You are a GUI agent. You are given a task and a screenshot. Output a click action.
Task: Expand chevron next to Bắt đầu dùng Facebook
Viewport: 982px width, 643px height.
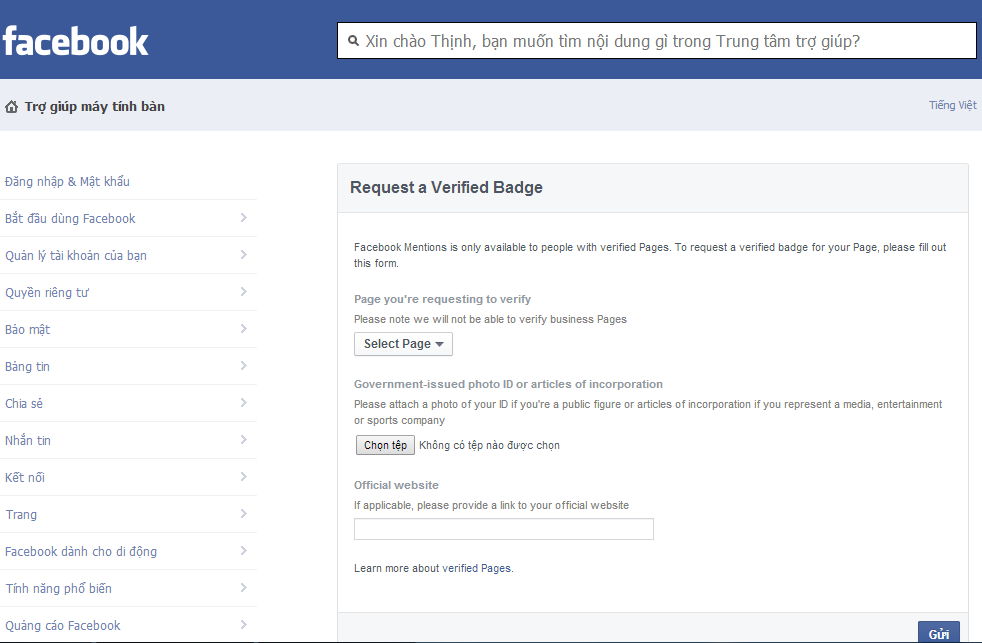pyautogui.click(x=244, y=218)
